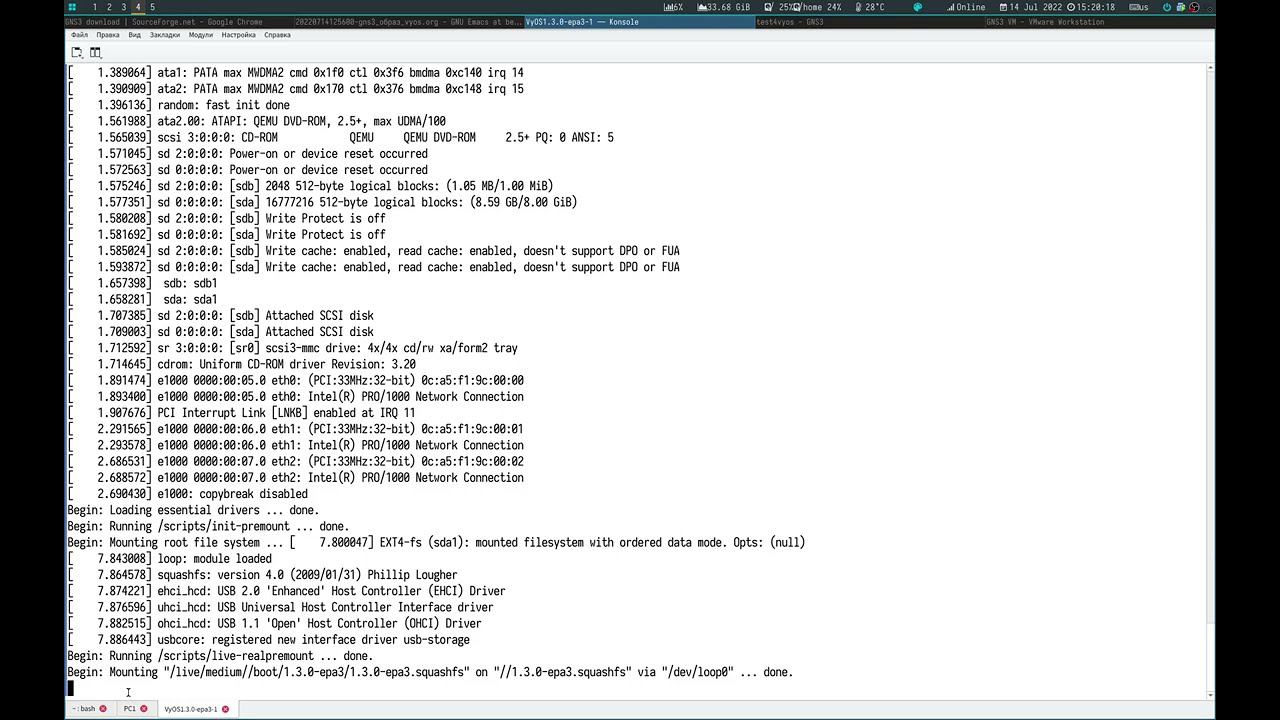Viewport: 1280px width, 720px height.
Task: Open the calendar date 14 Jul 2022
Action: (x=1031, y=7)
